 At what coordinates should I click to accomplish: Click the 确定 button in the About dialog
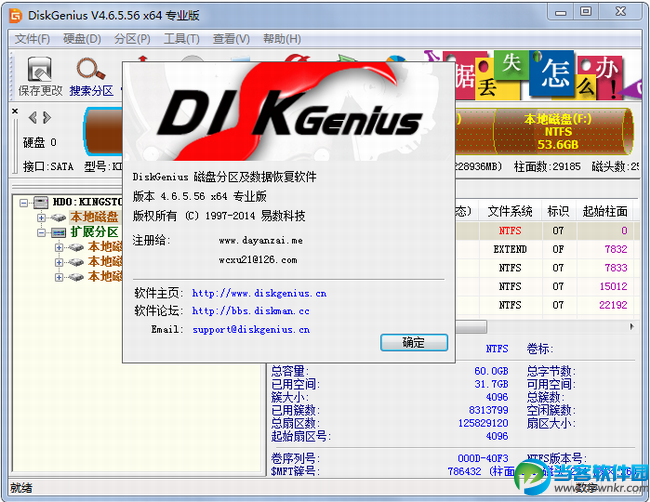[414, 343]
